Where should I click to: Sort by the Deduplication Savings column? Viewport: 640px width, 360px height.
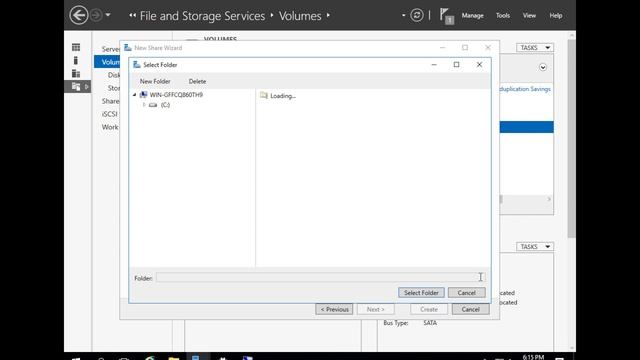(525, 89)
